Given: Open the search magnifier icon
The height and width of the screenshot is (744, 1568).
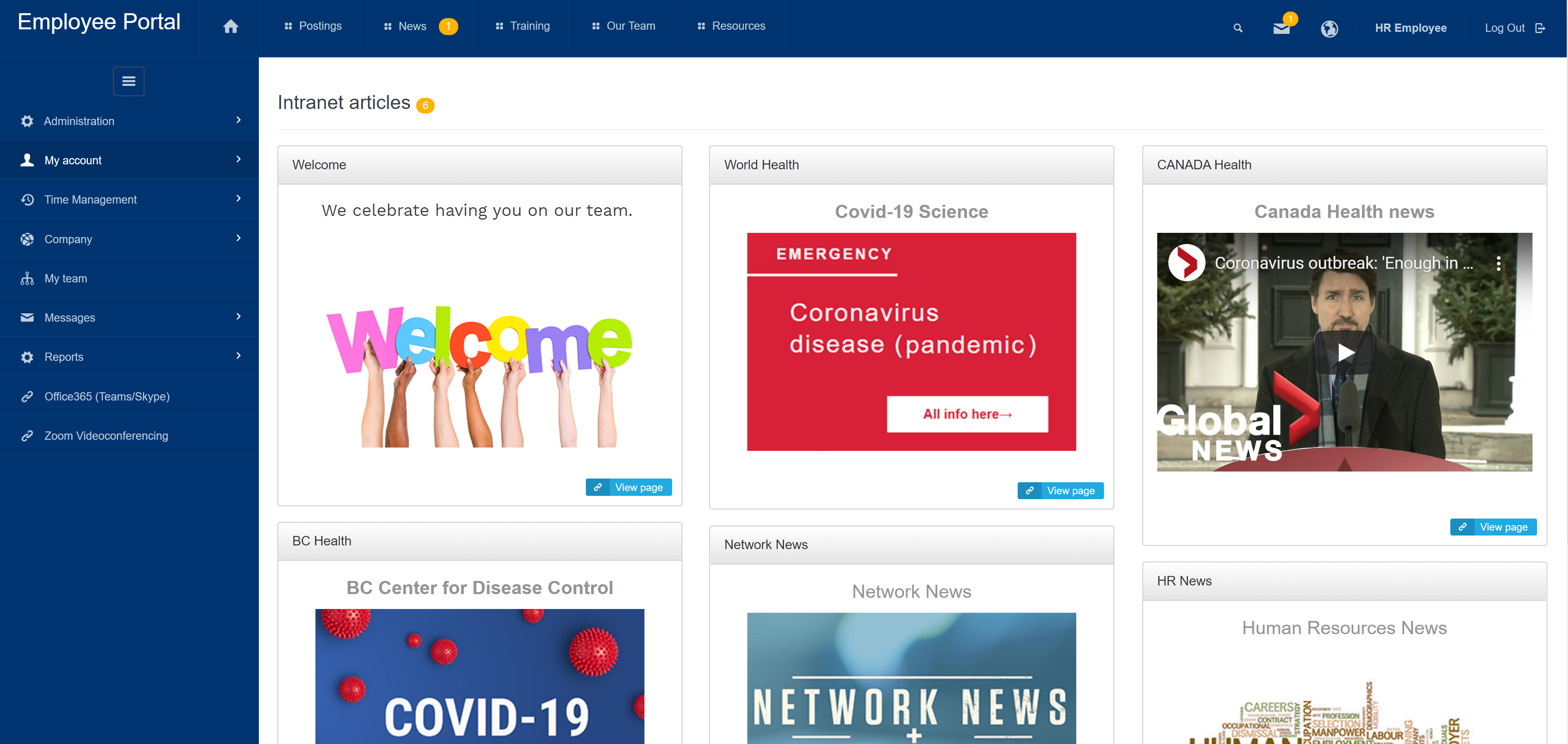Looking at the screenshot, I should (x=1237, y=28).
